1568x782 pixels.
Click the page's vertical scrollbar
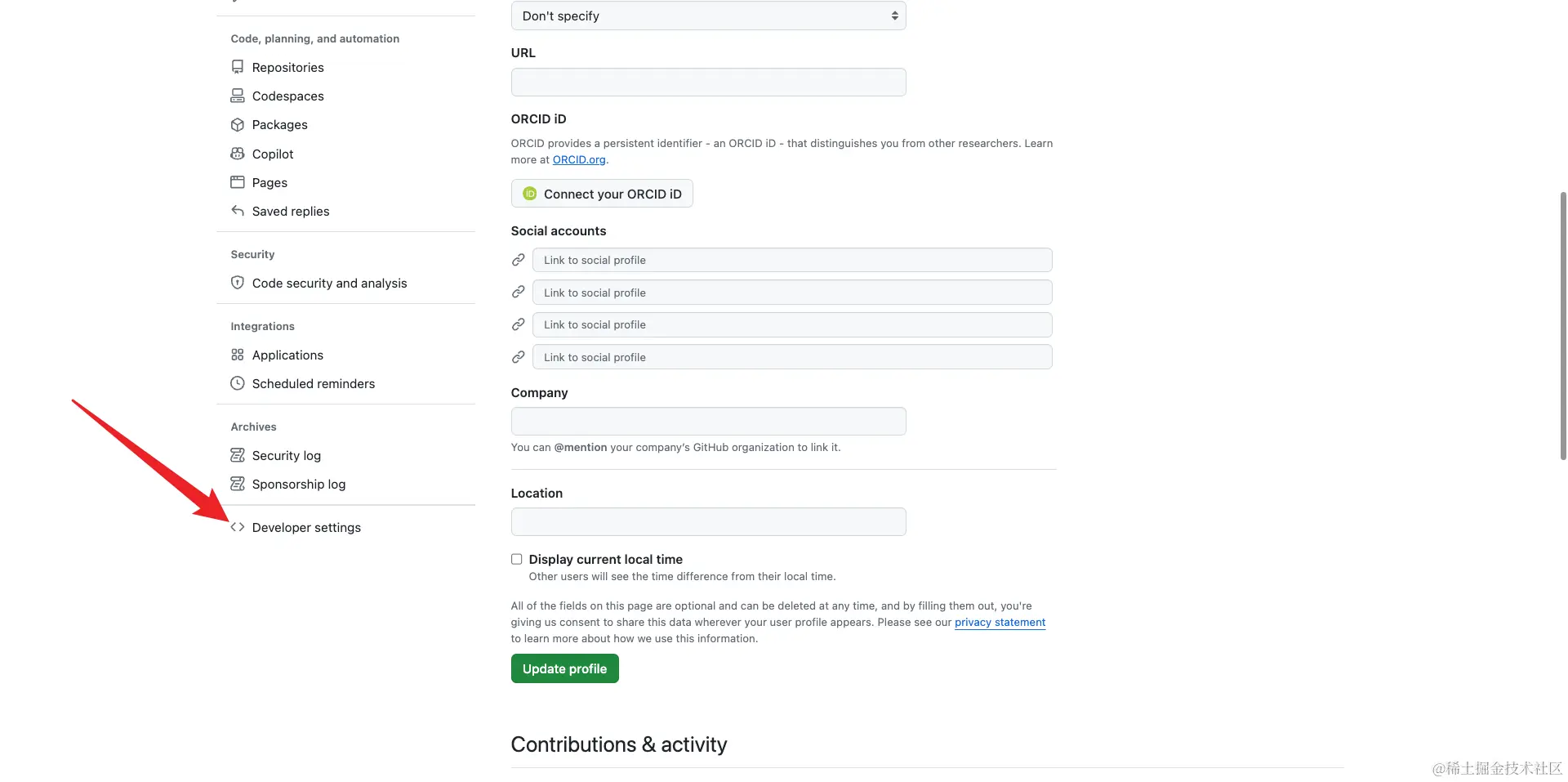pos(1563,327)
